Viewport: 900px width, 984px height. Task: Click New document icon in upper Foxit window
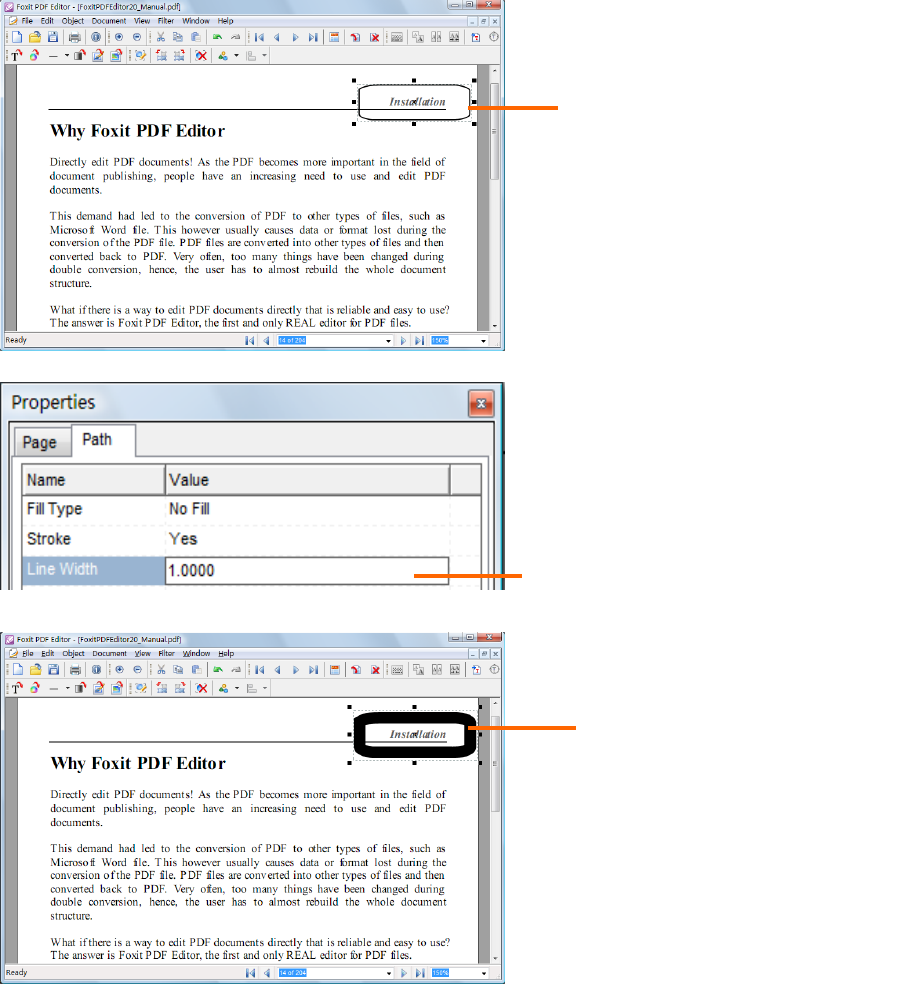tap(17, 37)
